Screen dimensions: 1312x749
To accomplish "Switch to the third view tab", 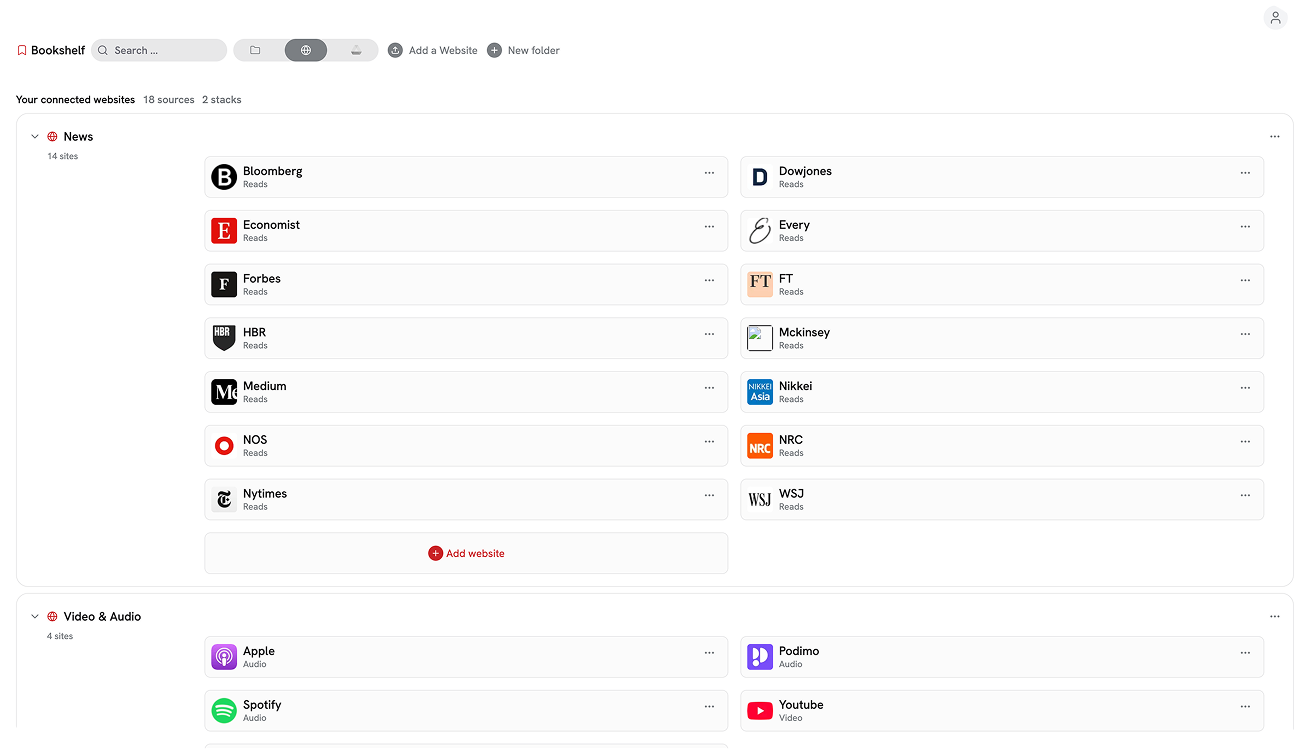I will [356, 50].
